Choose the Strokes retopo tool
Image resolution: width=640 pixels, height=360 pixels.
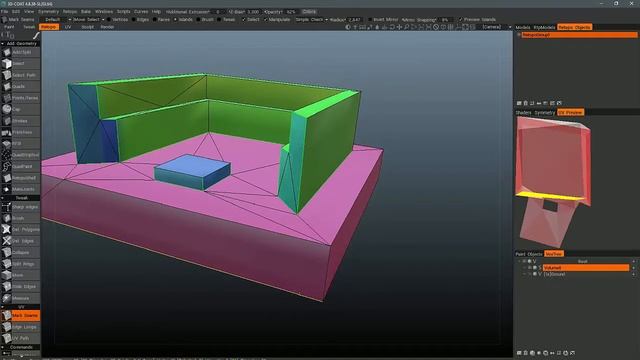pos(20,121)
